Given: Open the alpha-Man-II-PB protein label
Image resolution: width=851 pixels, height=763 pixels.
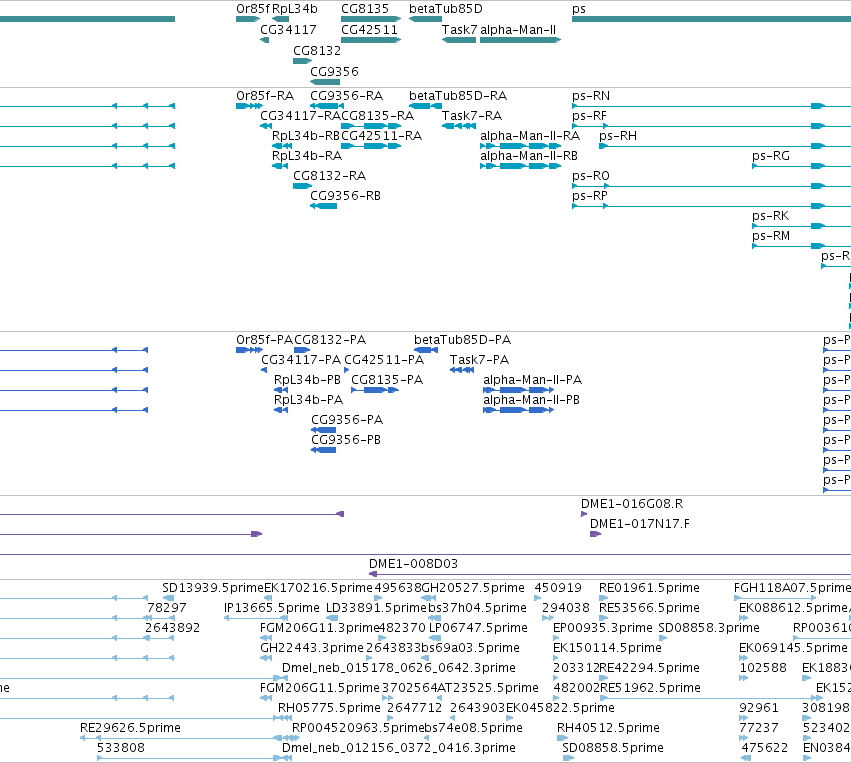Looking at the screenshot, I should [x=531, y=400].
